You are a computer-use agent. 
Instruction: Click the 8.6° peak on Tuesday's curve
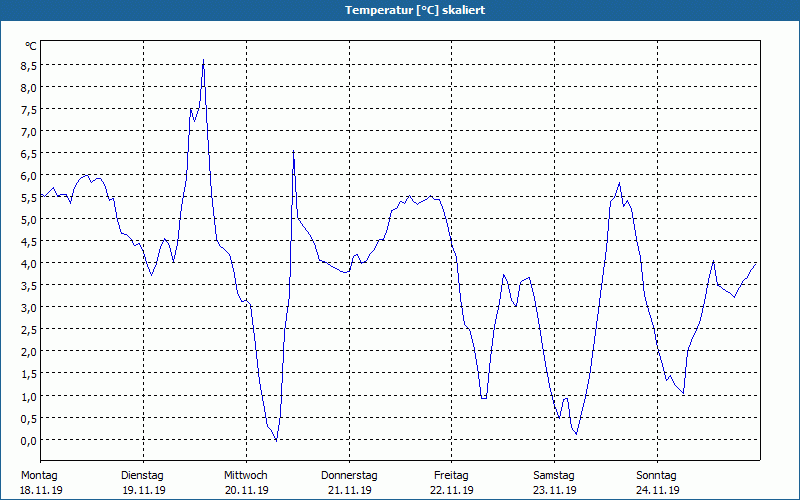click(x=204, y=60)
